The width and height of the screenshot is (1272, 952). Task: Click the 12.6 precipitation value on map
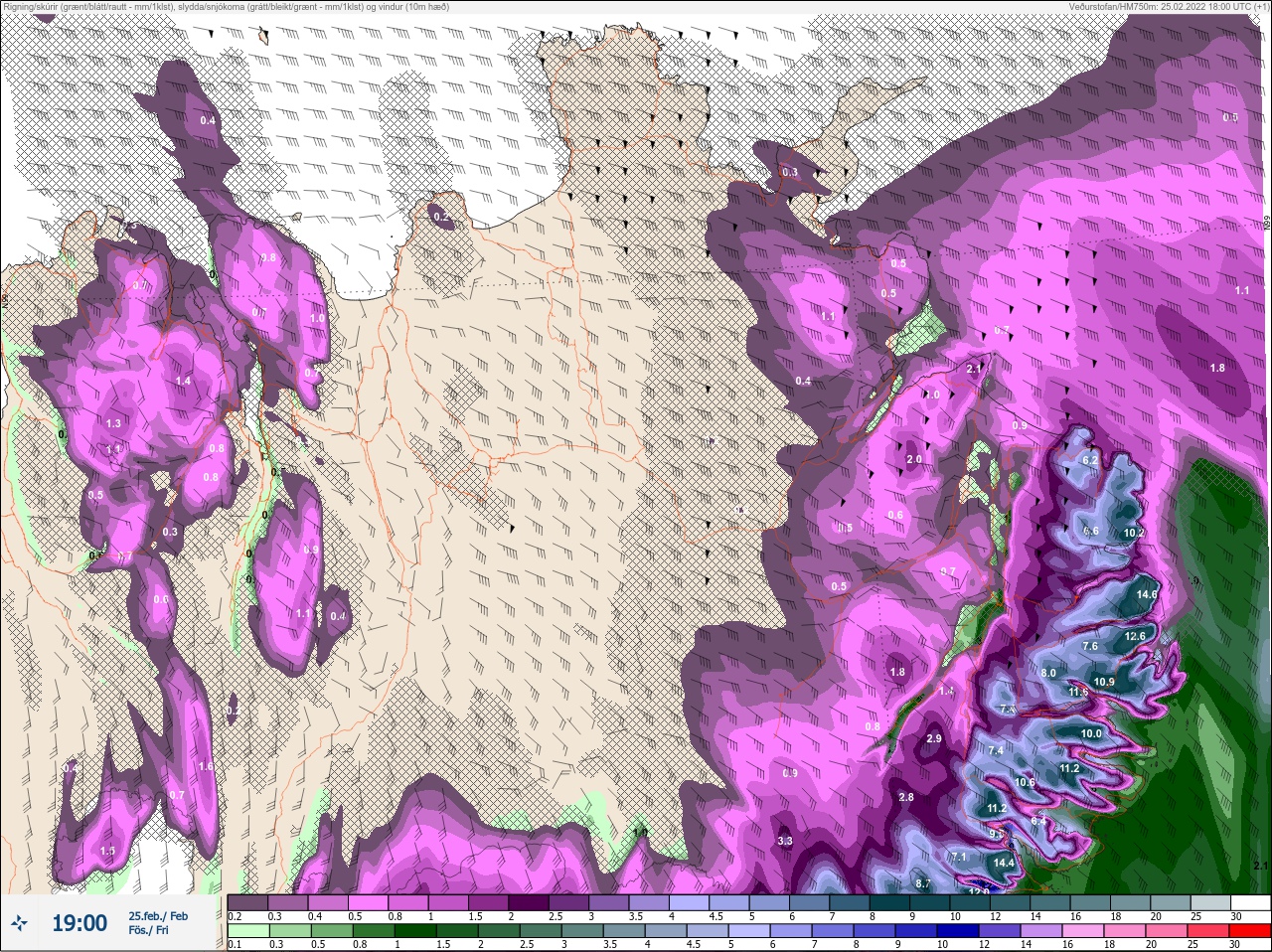point(1135,636)
